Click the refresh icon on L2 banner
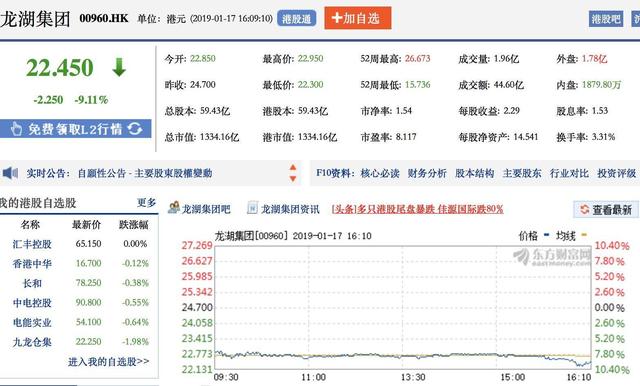Image resolution: width=640 pixels, height=386 pixels. click(x=135, y=129)
